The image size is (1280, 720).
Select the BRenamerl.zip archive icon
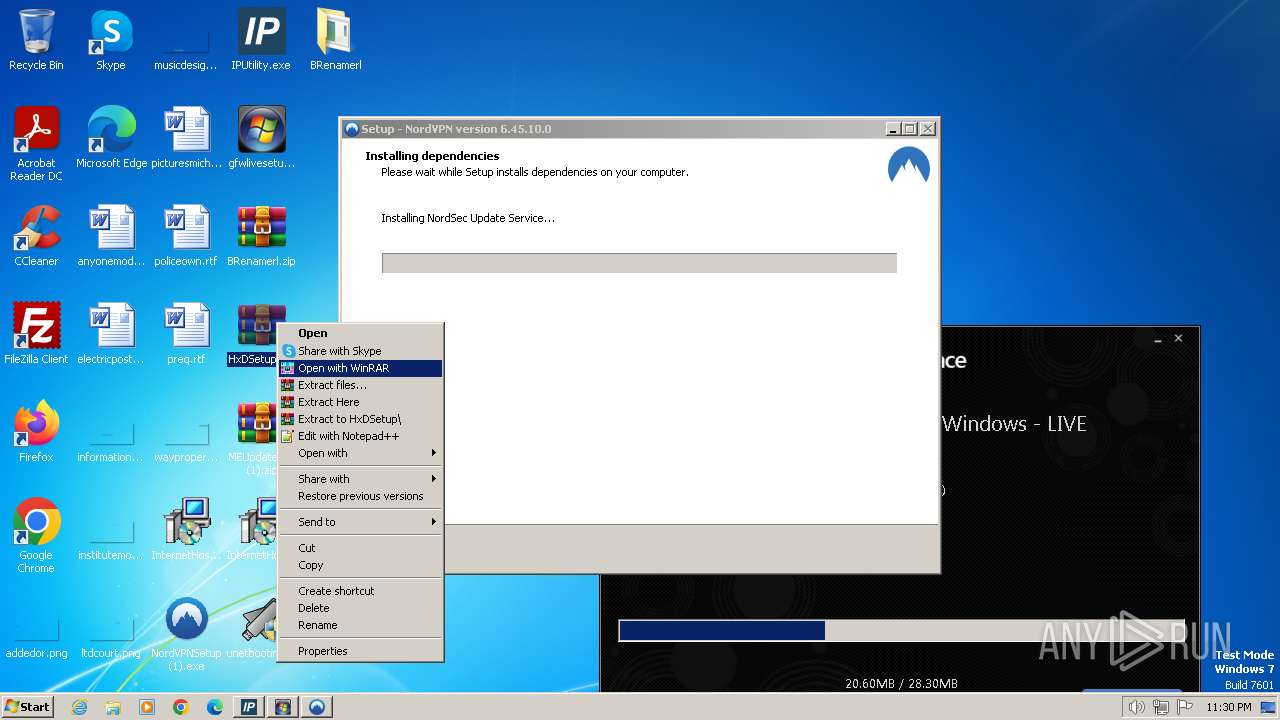[x=261, y=236]
